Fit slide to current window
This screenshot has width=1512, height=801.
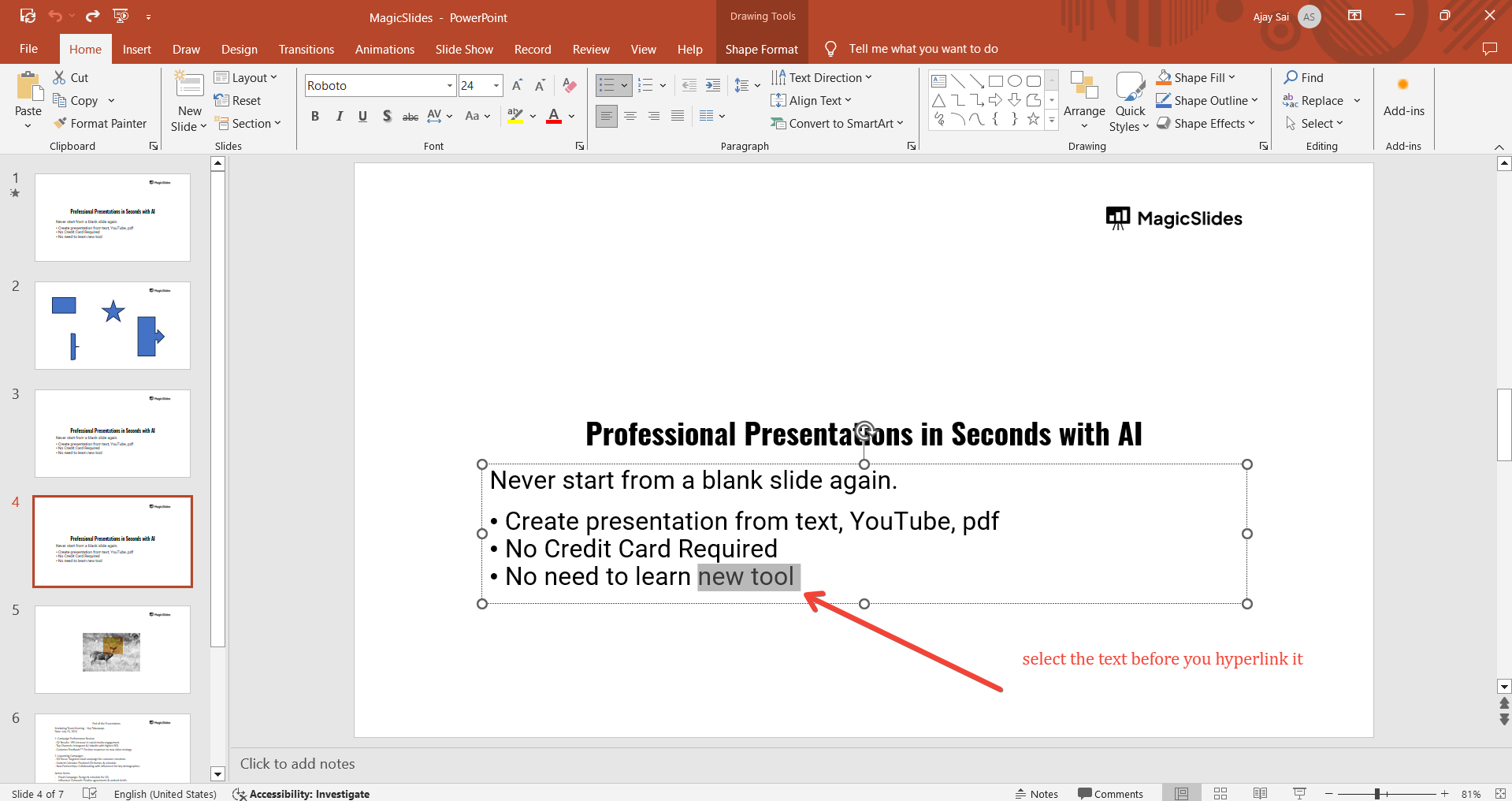[x=1500, y=793]
